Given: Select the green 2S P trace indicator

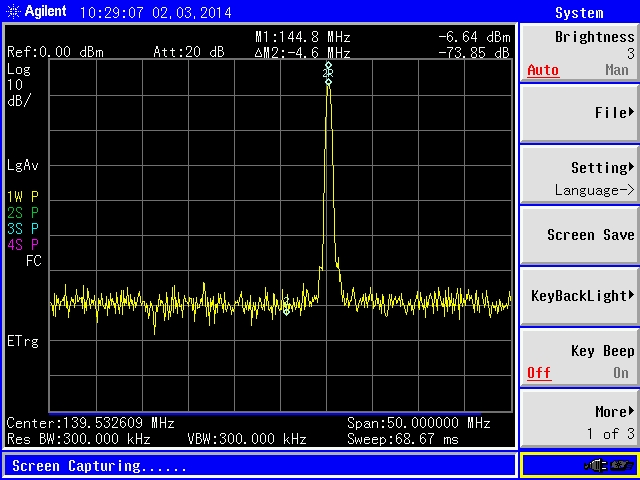Looking at the screenshot, I should [22, 213].
